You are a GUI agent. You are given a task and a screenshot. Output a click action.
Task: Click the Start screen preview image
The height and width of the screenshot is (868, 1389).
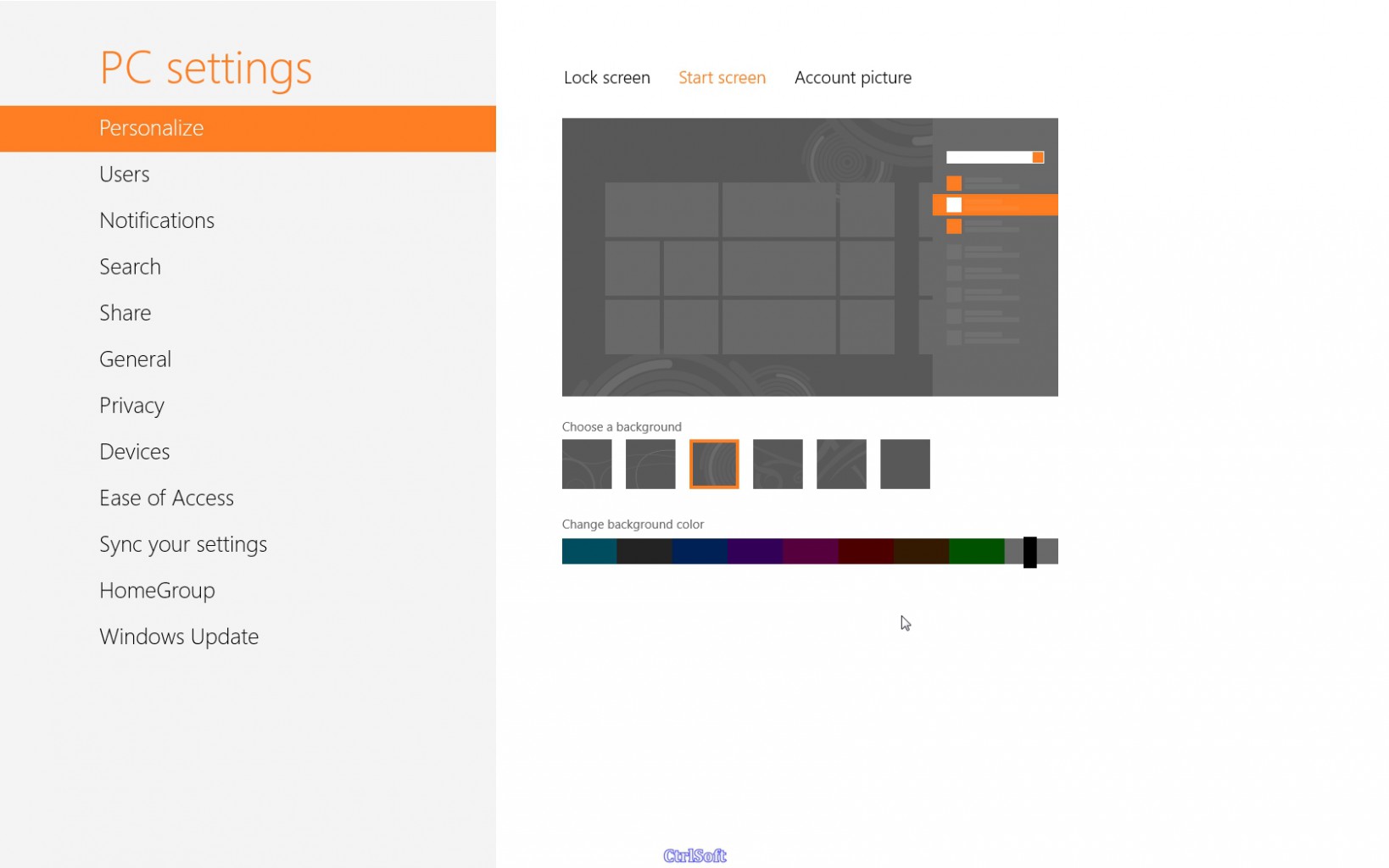point(810,257)
